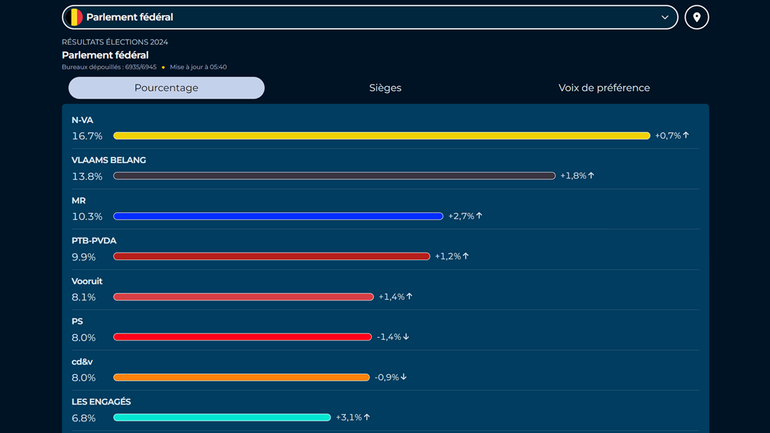Click the -1,4% down change indicator
This screenshot has height=433, width=770.
point(393,337)
